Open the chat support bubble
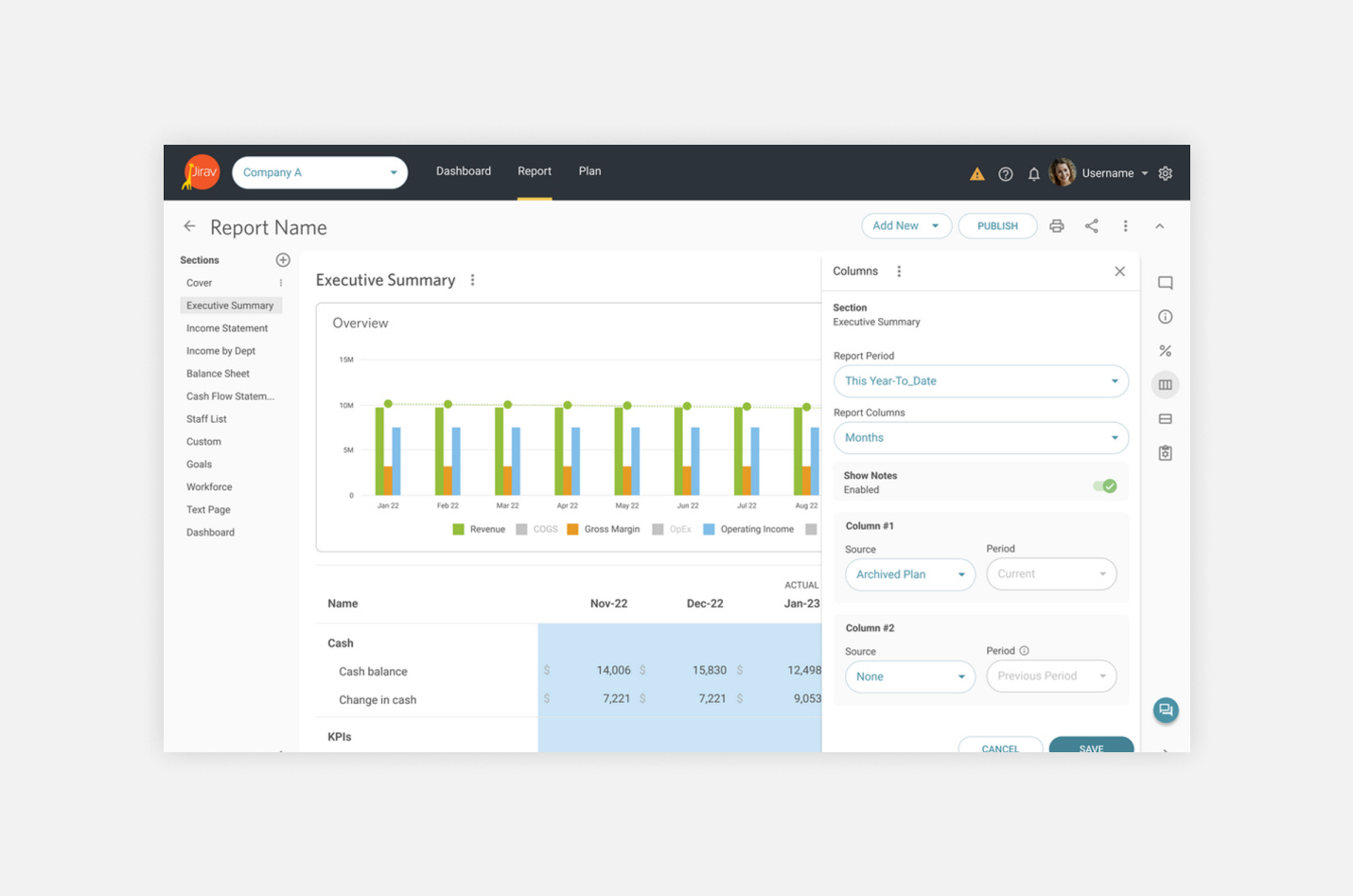The width and height of the screenshot is (1353, 896). (x=1165, y=710)
